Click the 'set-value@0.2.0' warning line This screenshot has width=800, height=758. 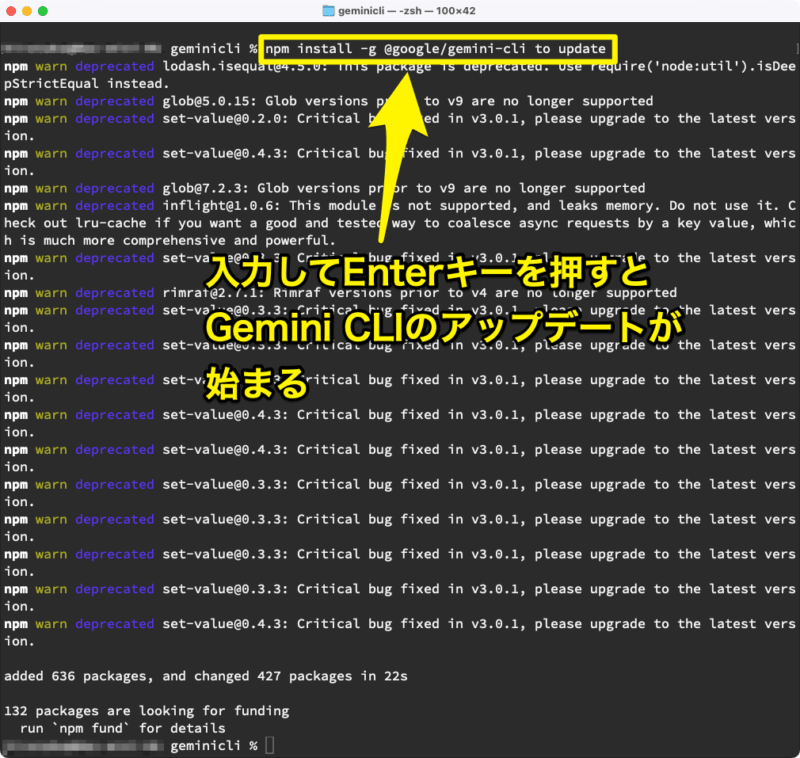click(400, 118)
